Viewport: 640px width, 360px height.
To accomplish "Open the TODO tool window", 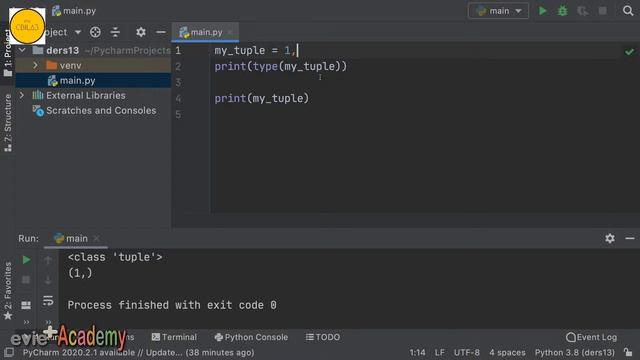I will pos(323,337).
